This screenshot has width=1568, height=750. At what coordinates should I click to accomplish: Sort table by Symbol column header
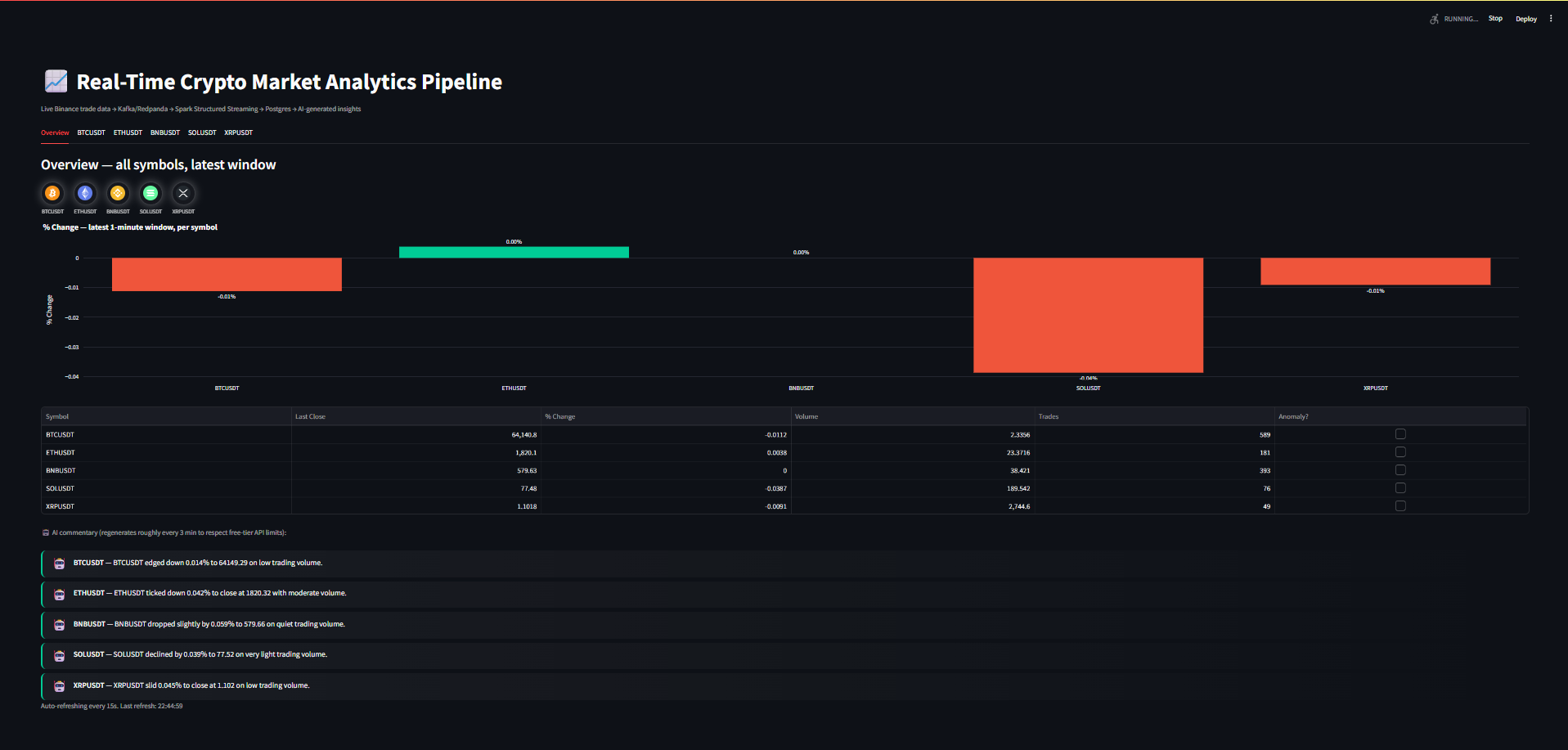pyautogui.click(x=166, y=416)
